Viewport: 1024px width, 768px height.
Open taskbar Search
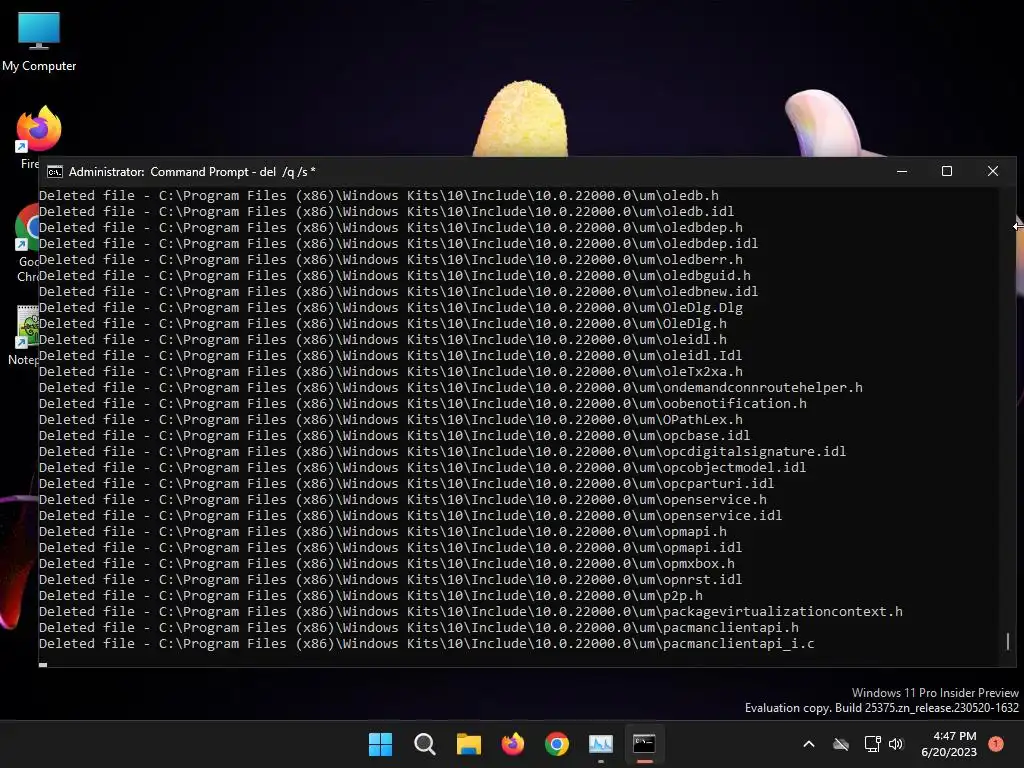click(424, 744)
